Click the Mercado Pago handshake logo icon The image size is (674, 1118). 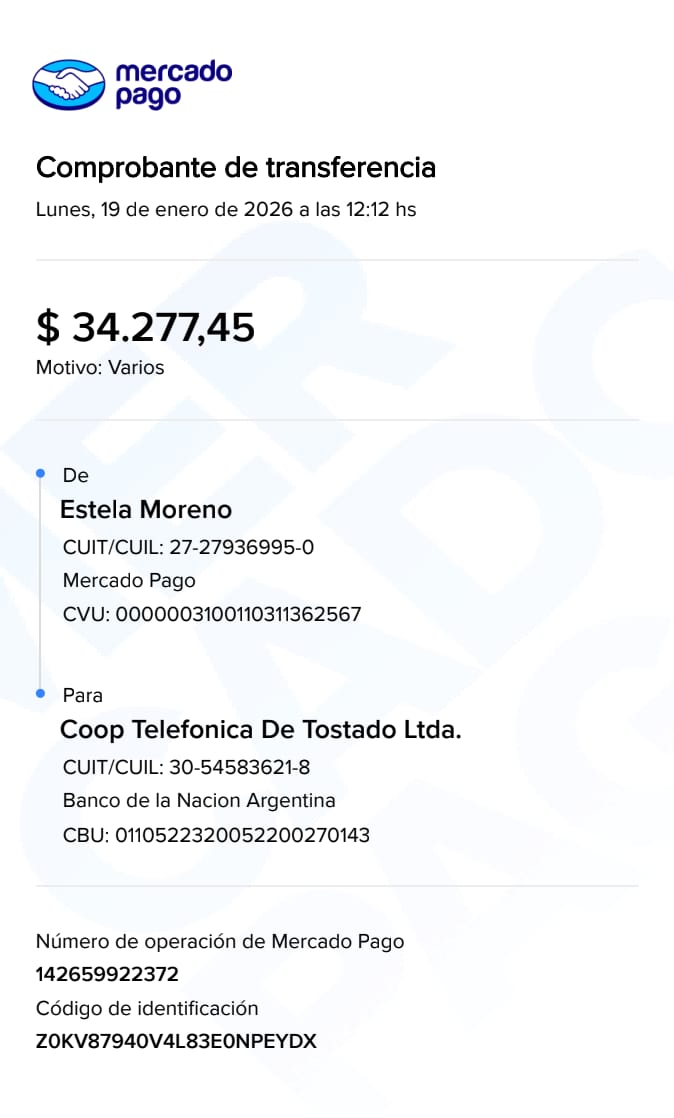coord(70,84)
